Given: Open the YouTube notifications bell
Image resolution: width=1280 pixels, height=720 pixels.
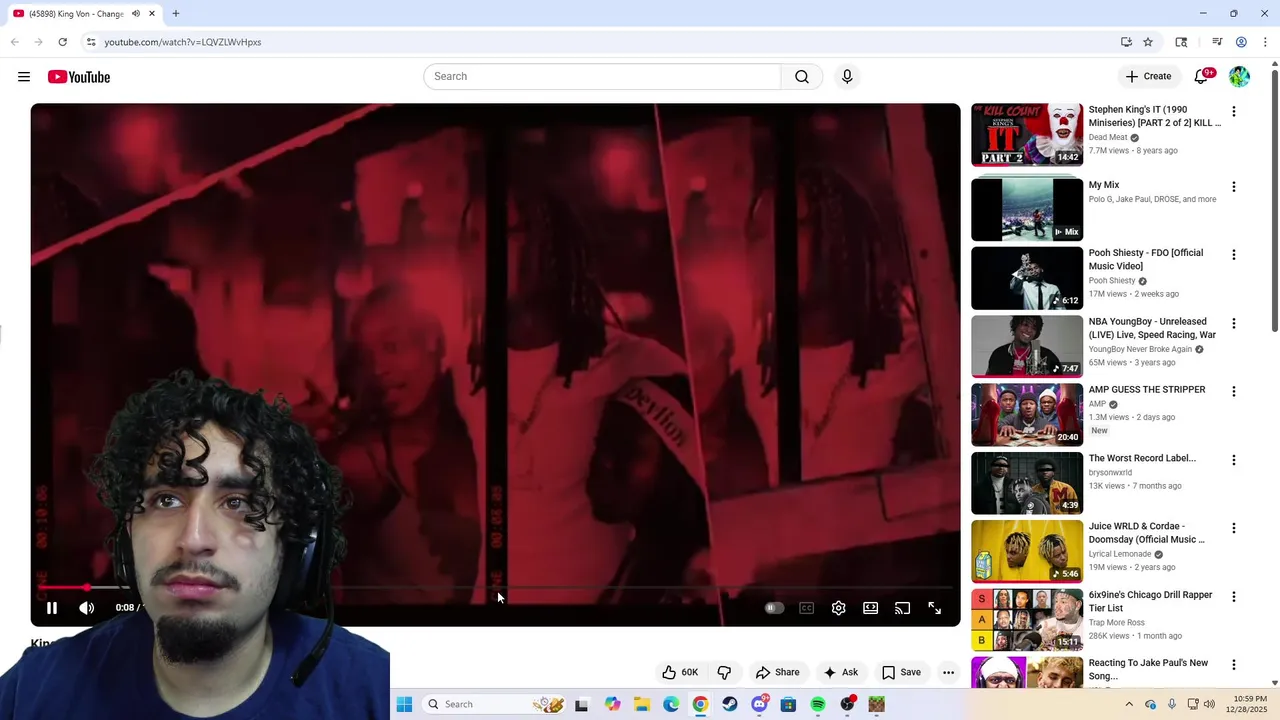Looking at the screenshot, I should coord(1202,77).
